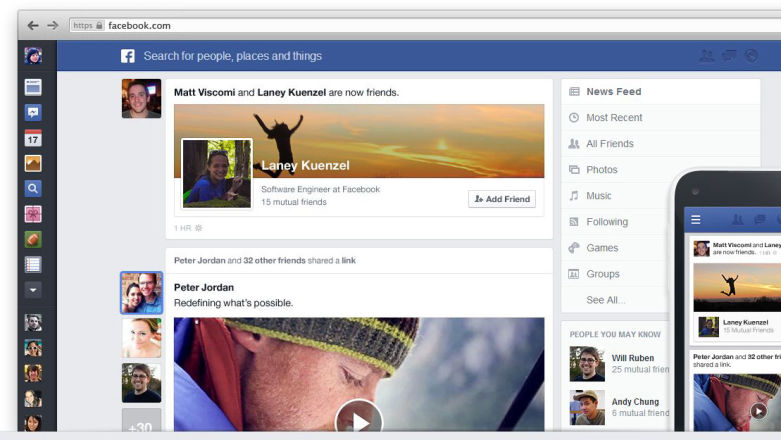Open Matt Viscomi's name link in the story
Screen dimensions: 781x440
[204, 92]
